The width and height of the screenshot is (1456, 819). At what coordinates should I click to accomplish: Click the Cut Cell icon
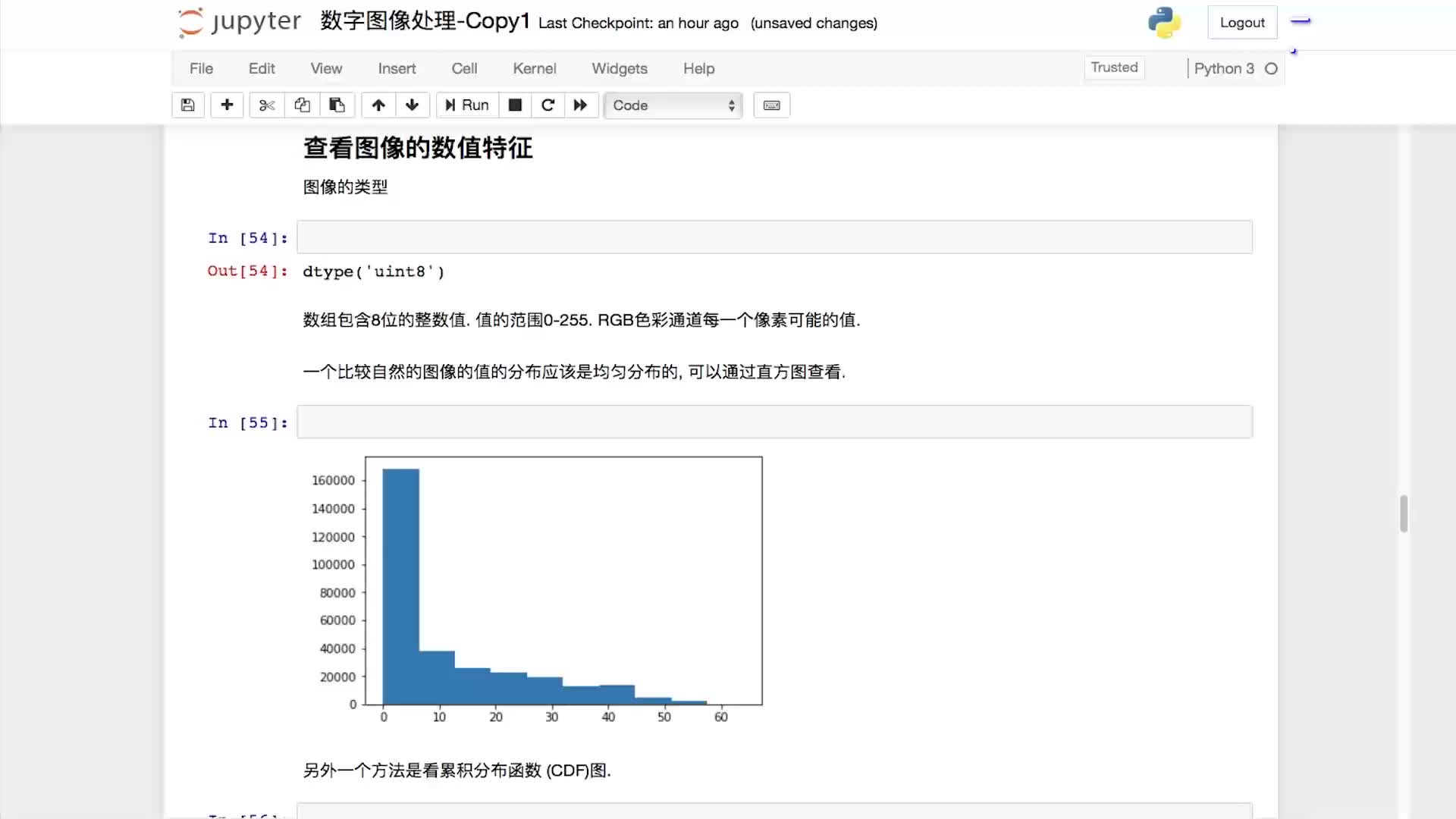click(265, 105)
